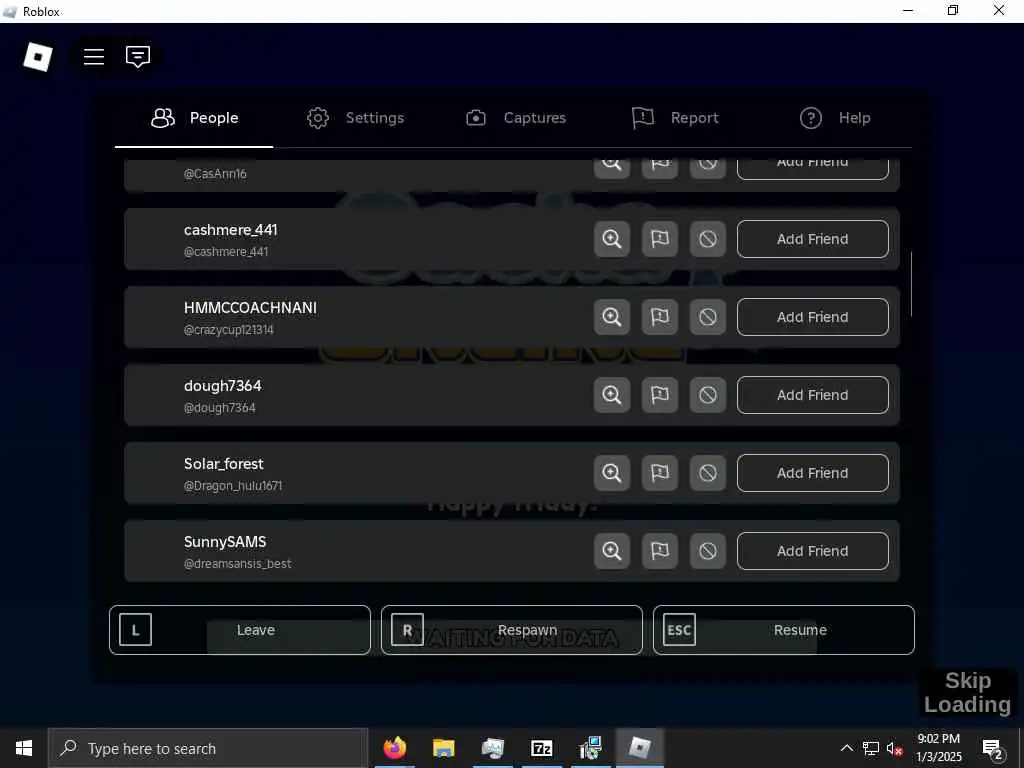Switch to the Captures tab
1024x768 pixels.
[x=516, y=118]
